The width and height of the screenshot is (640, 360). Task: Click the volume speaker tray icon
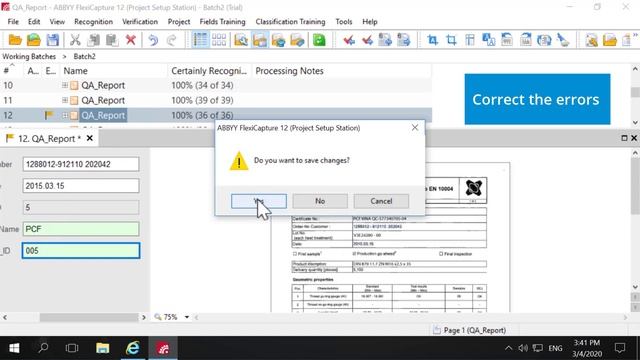(523, 348)
